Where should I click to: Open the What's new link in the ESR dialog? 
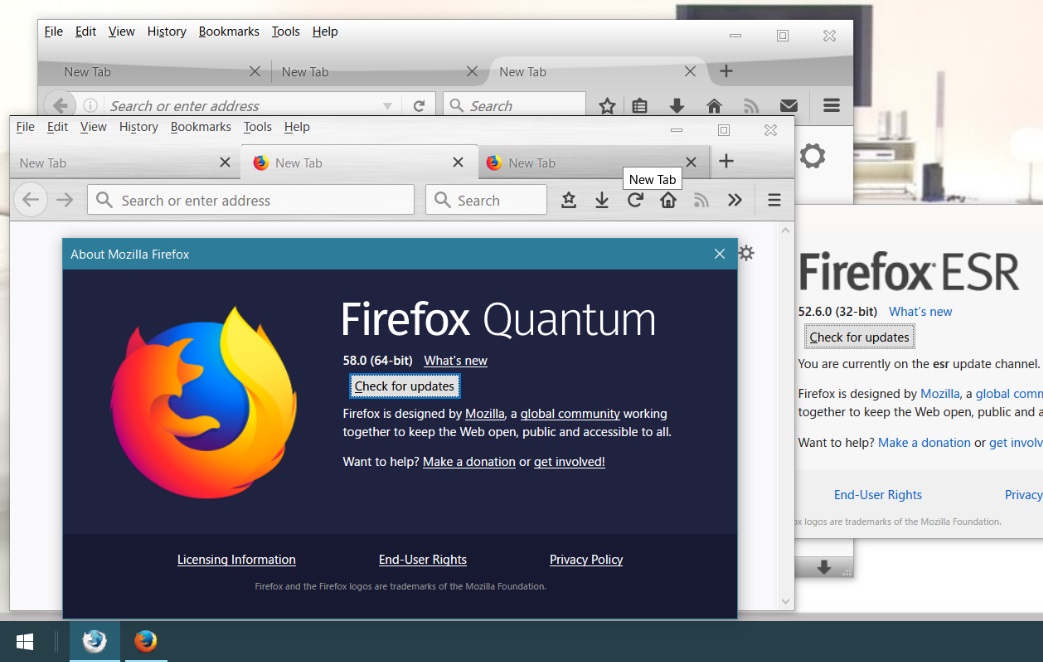921,311
